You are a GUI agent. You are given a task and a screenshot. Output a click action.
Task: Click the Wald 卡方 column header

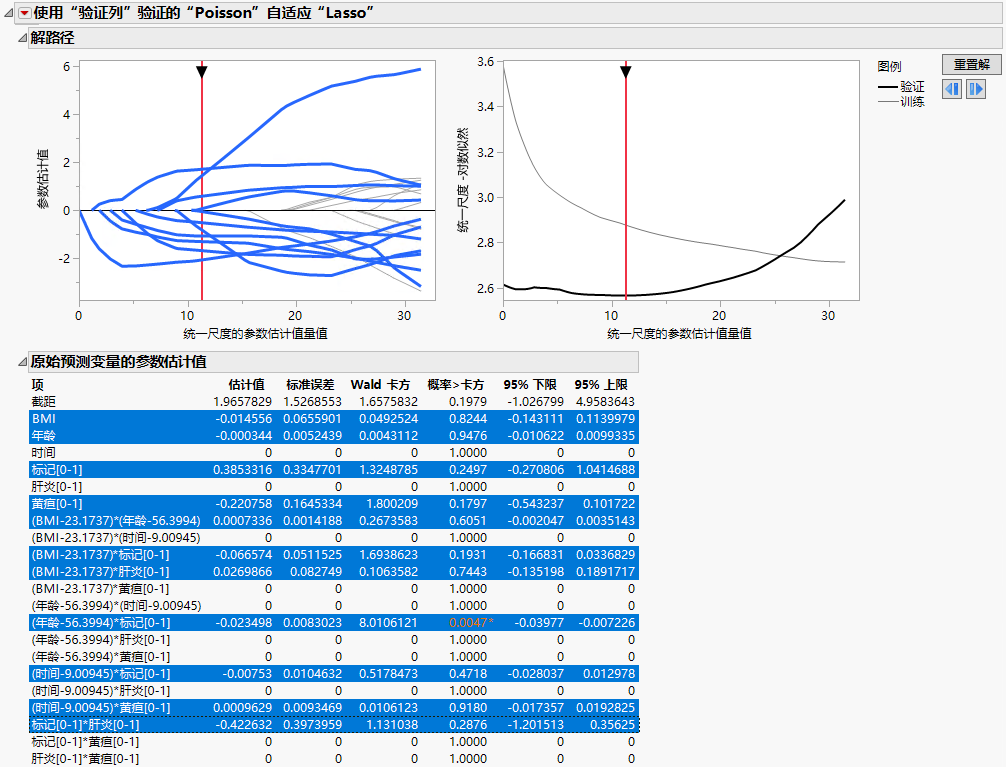(380, 384)
